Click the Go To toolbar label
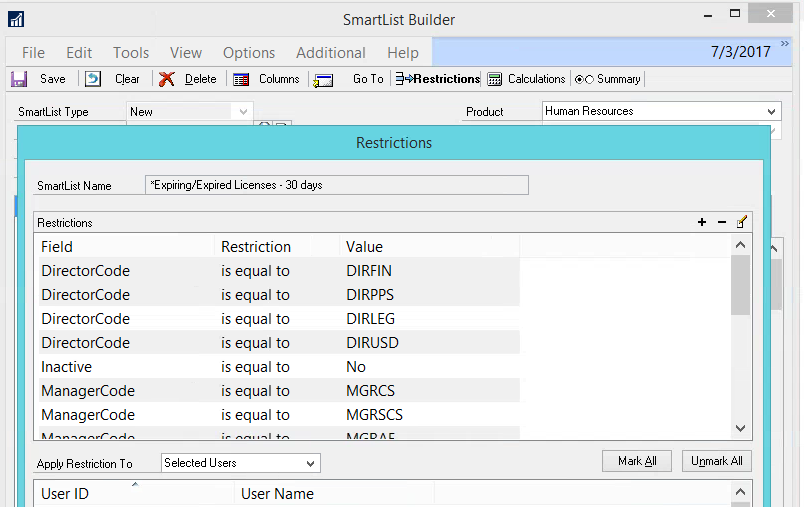 tap(368, 79)
